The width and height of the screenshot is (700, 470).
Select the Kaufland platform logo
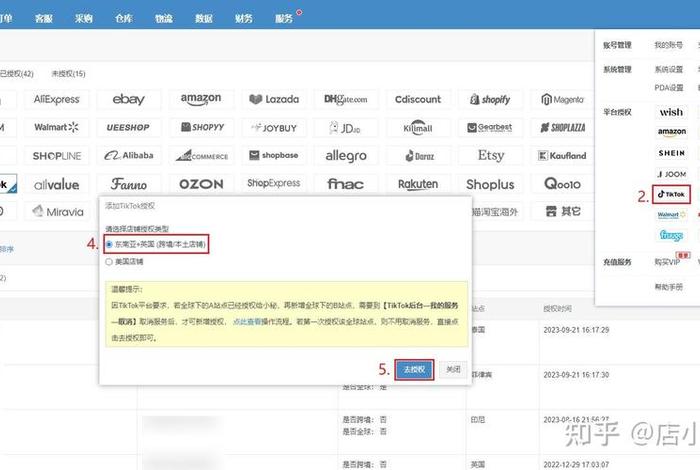tap(562, 156)
